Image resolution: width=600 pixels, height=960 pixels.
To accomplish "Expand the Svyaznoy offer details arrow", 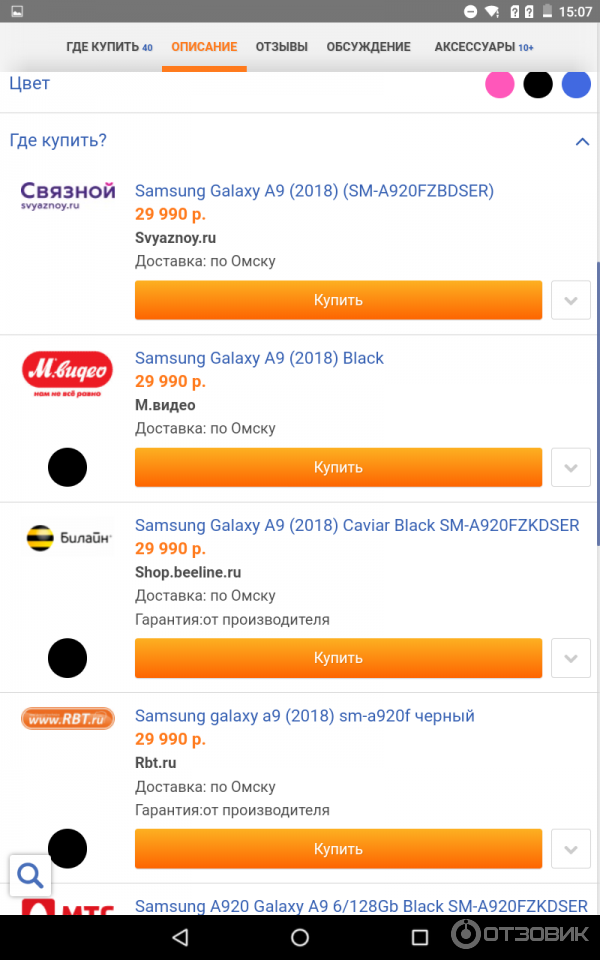I will tap(571, 300).
